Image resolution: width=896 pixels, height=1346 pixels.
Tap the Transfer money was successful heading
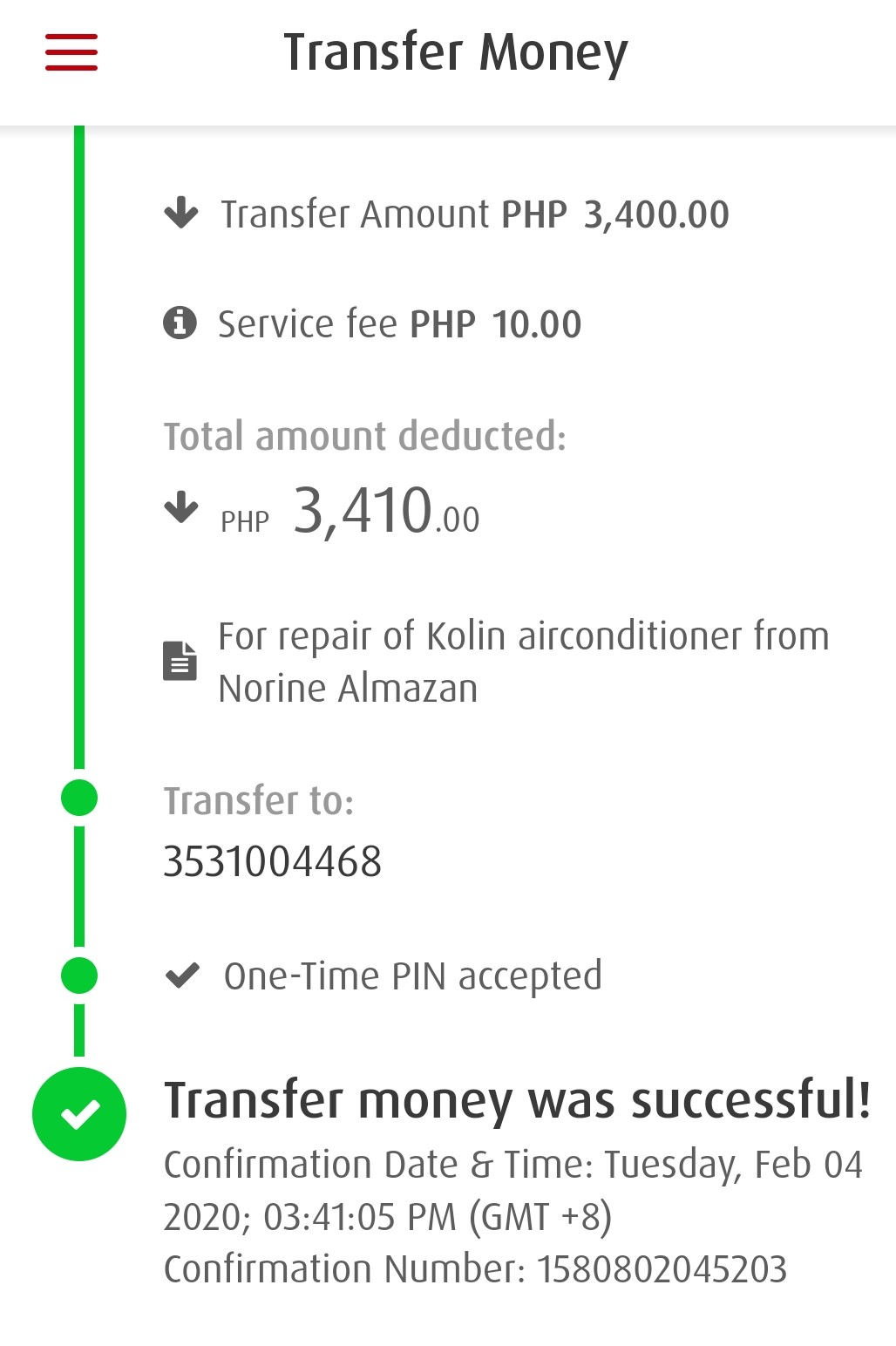517,1099
